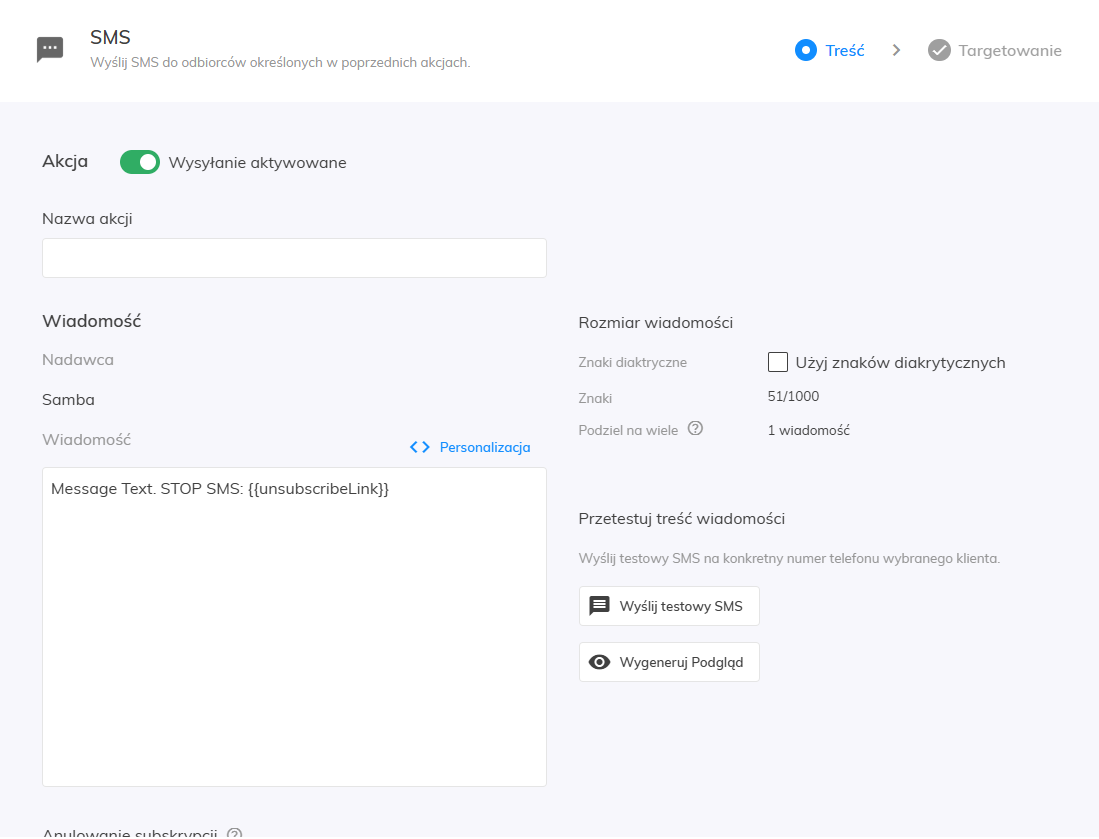Screen dimensions: 1099x839
Task: Click the SMS page title text
Action: coord(111,38)
